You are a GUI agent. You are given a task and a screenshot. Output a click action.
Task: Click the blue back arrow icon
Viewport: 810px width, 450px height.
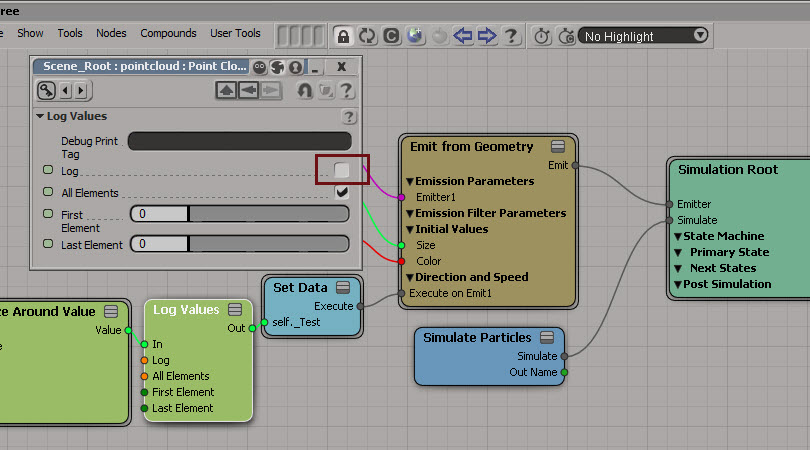click(463, 36)
